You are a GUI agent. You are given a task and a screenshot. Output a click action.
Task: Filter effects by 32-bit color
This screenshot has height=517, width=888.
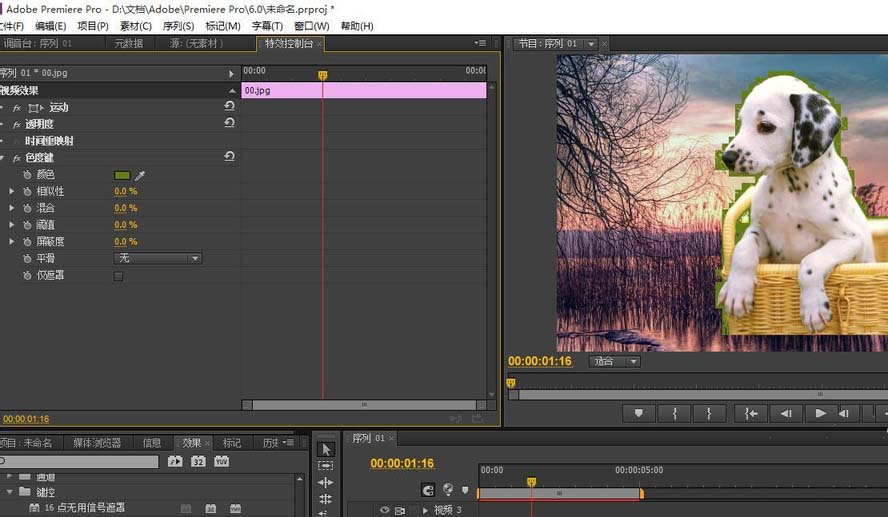pyautogui.click(x=198, y=462)
